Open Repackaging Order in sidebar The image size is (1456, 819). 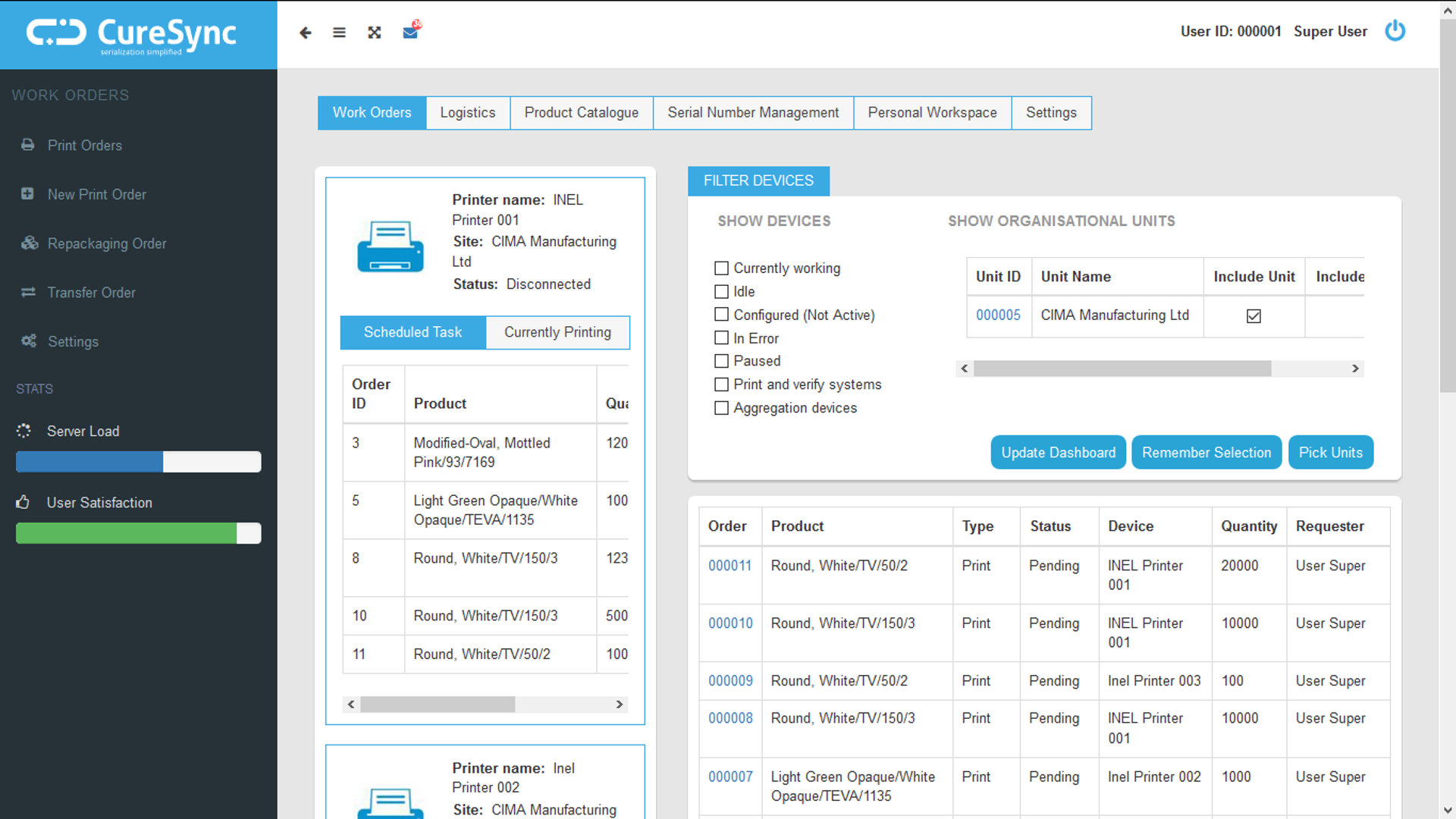point(106,243)
